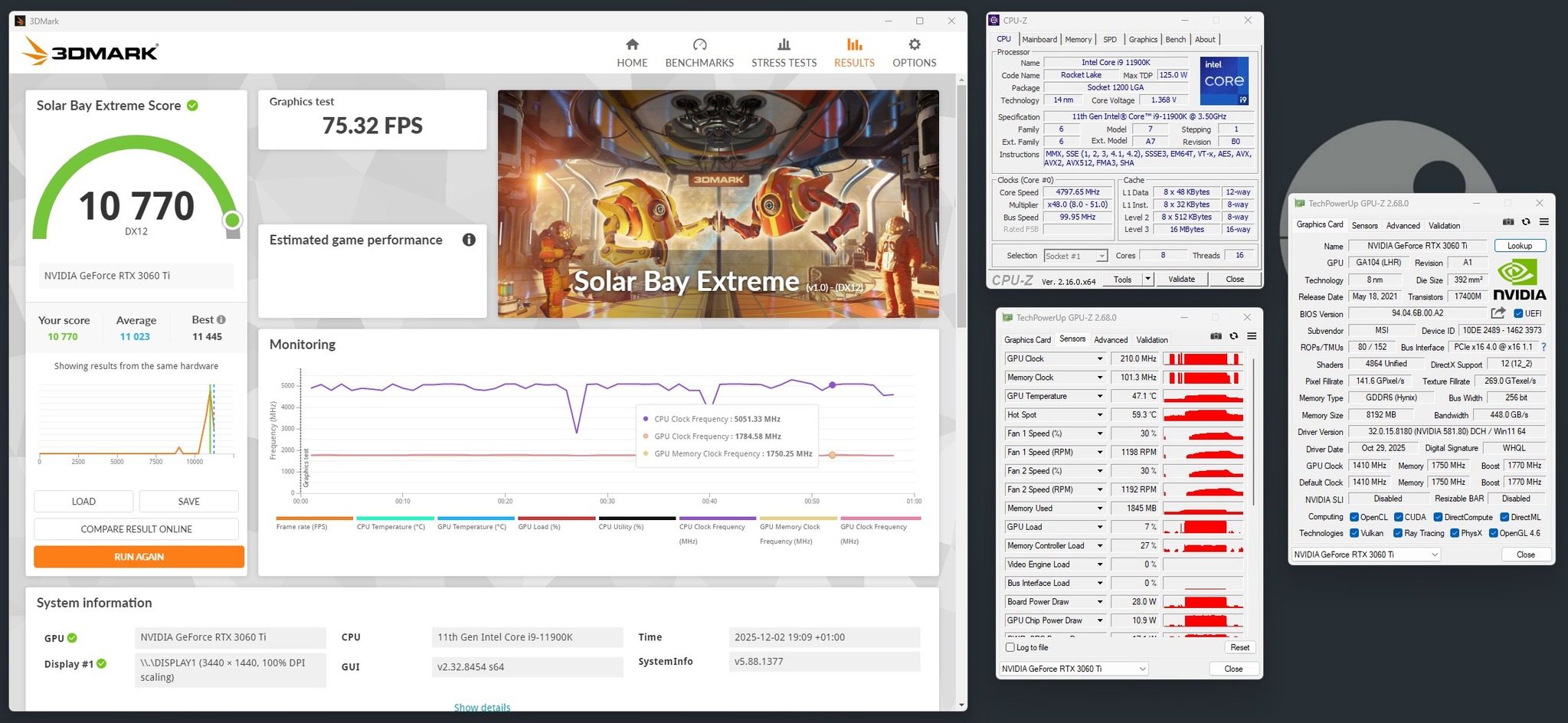Click the Frame rate (FPS) legend color bar
1568x723 pixels.
click(x=314, y=519)
